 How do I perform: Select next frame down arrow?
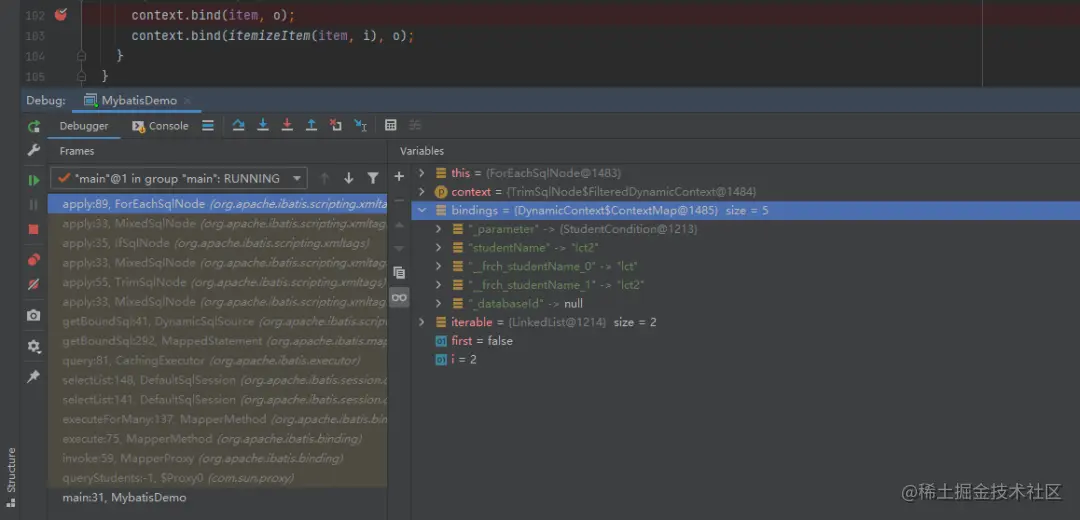click(x=349, y=178)
